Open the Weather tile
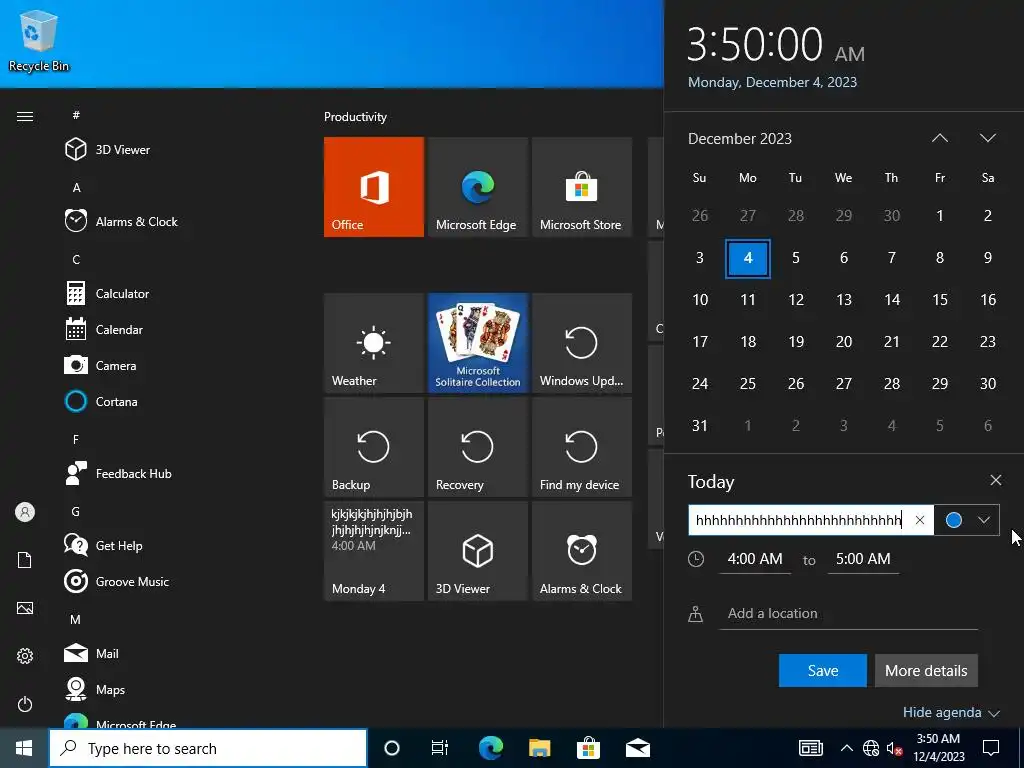Image resolution: width=1024 pixels, height=768 pixels. [374, 343]
